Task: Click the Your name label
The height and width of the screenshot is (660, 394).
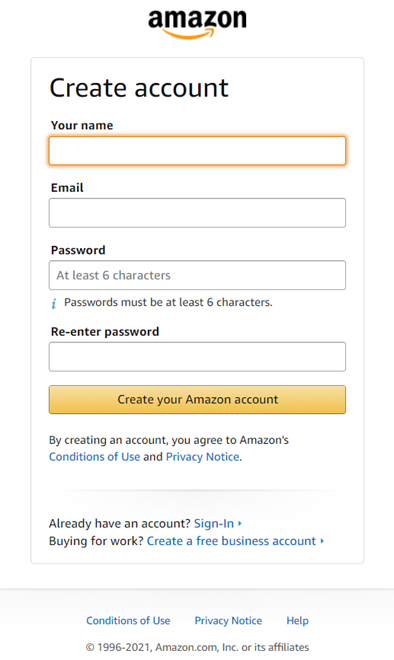Action: 82,125
